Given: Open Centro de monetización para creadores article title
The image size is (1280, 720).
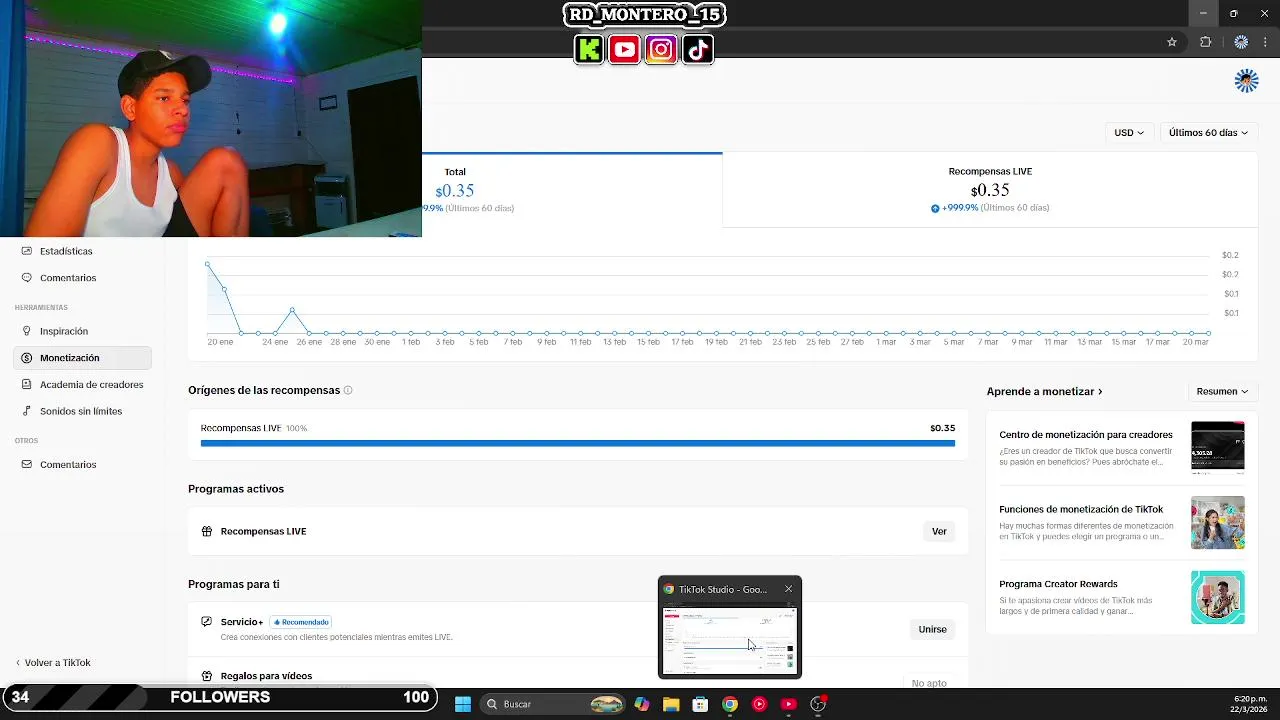Looking at the screenshot, I should coord(1085,435).
